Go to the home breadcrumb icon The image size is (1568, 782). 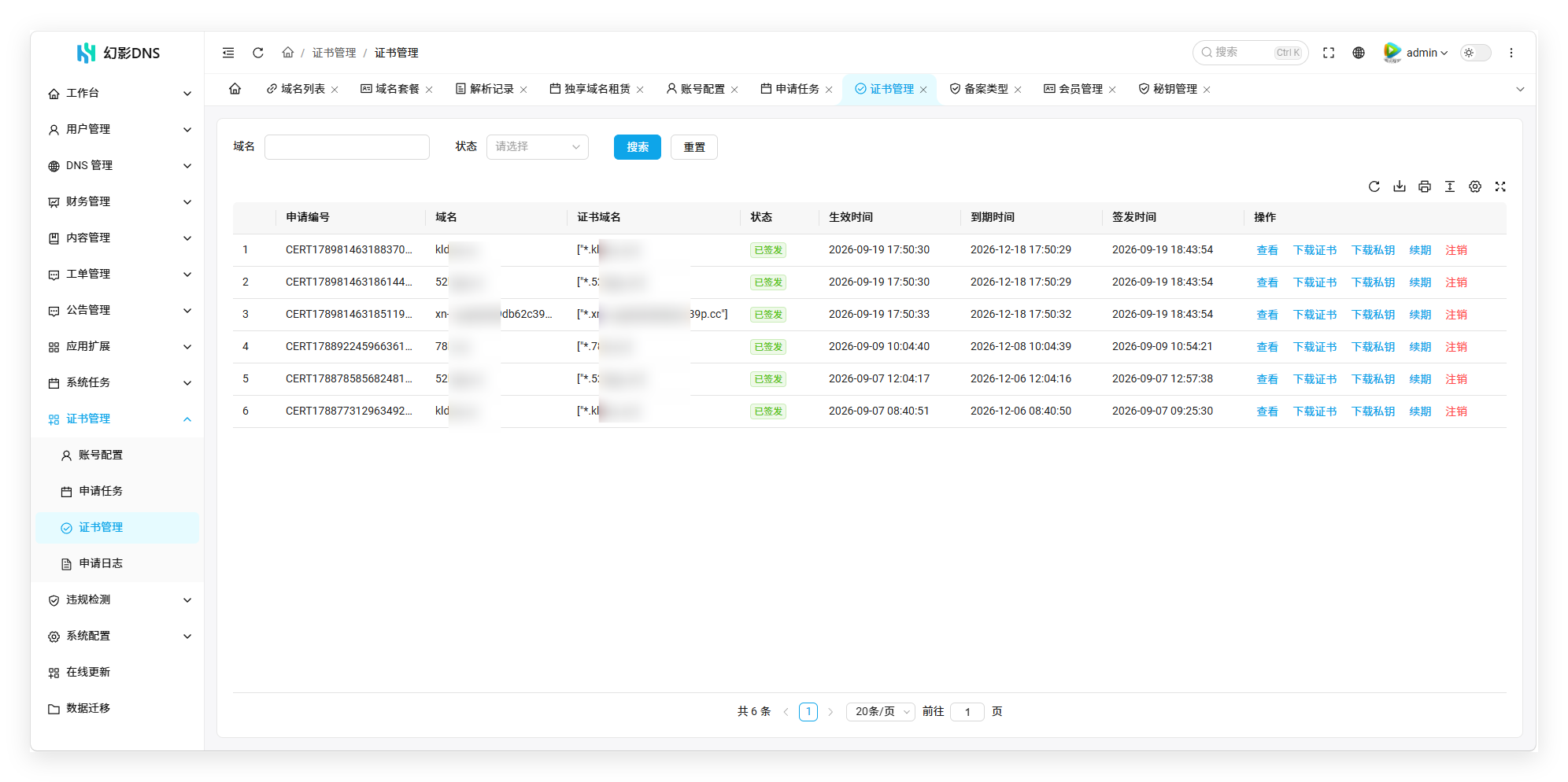(x=288, y=53)
